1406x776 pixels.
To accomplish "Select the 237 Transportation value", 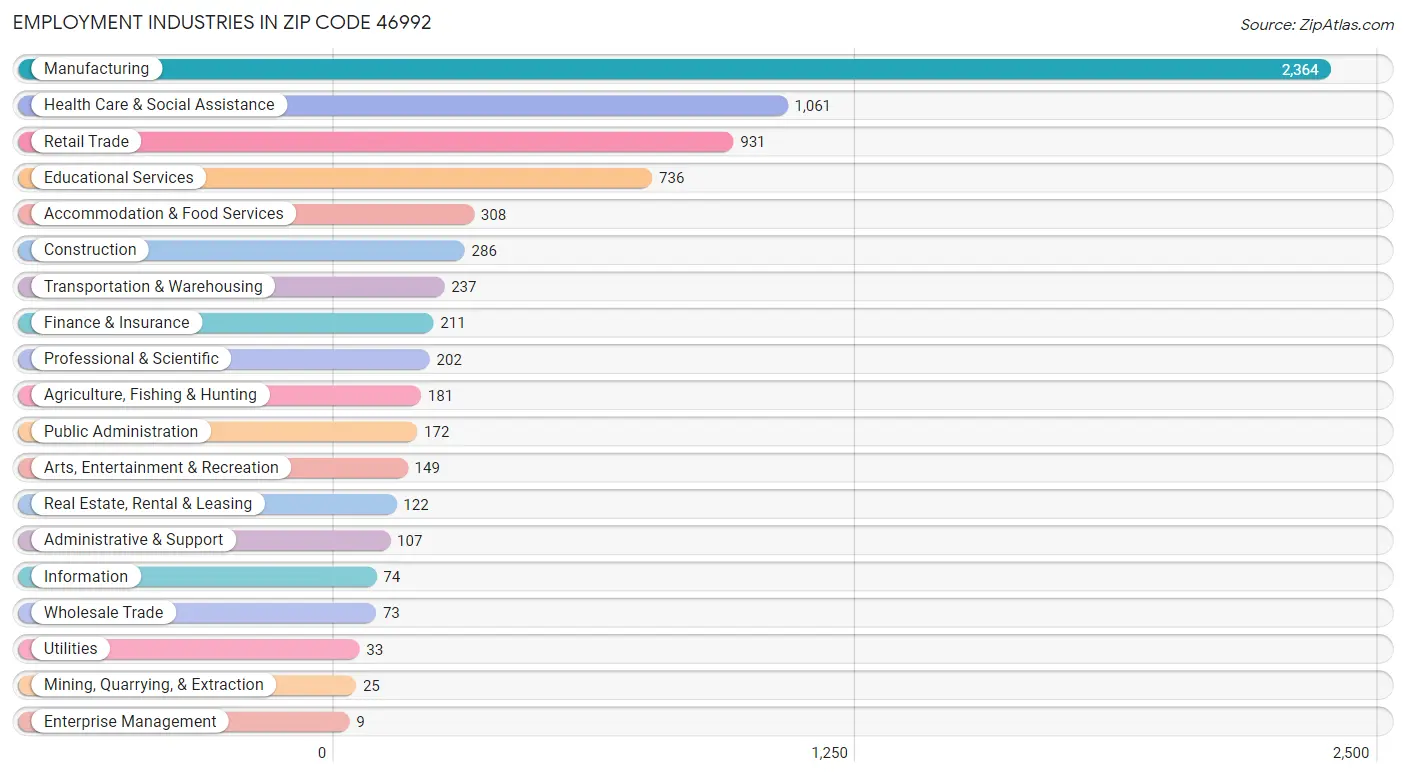I will point(463,287).
